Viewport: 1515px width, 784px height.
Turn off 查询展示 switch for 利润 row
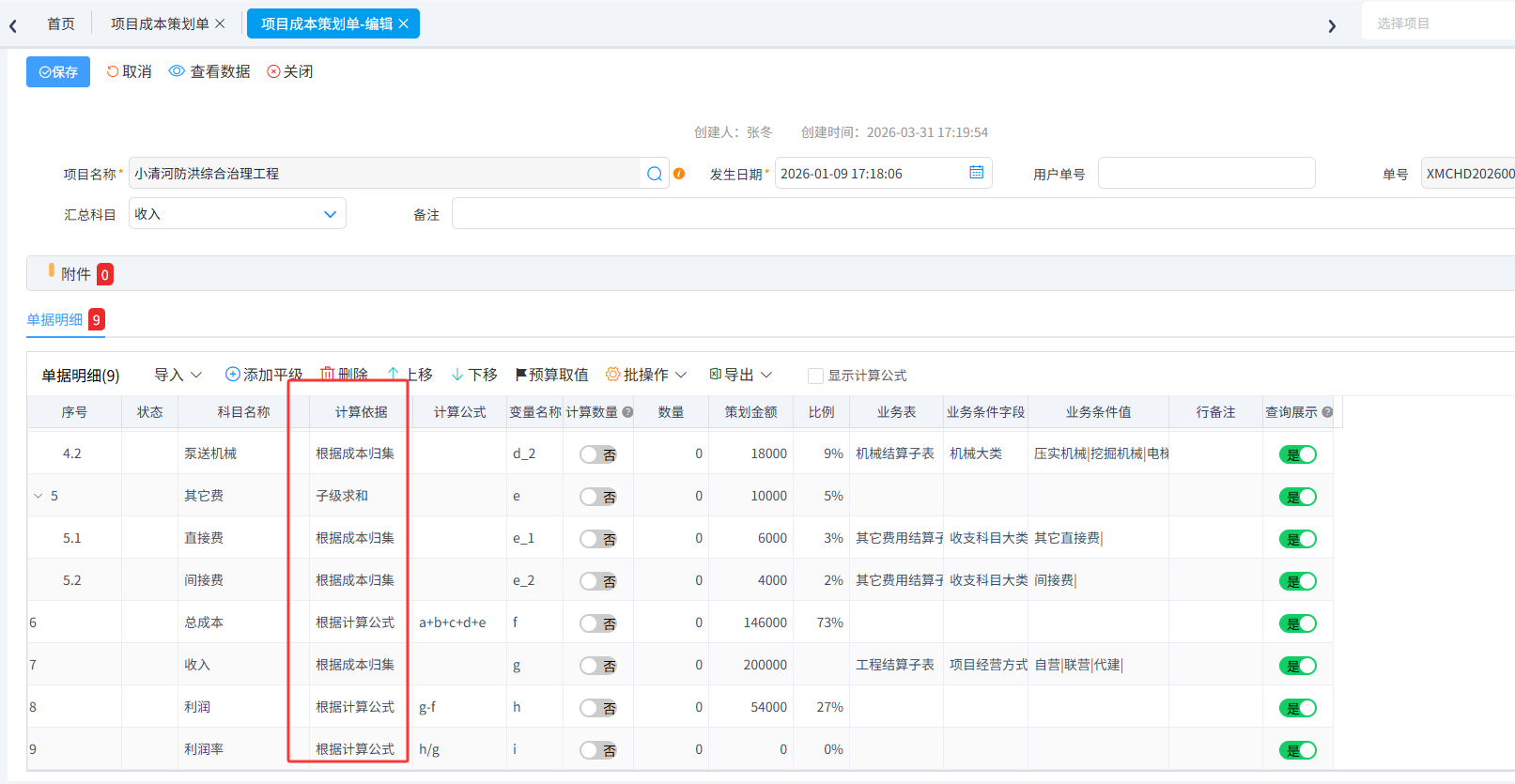pos(1298,708)
